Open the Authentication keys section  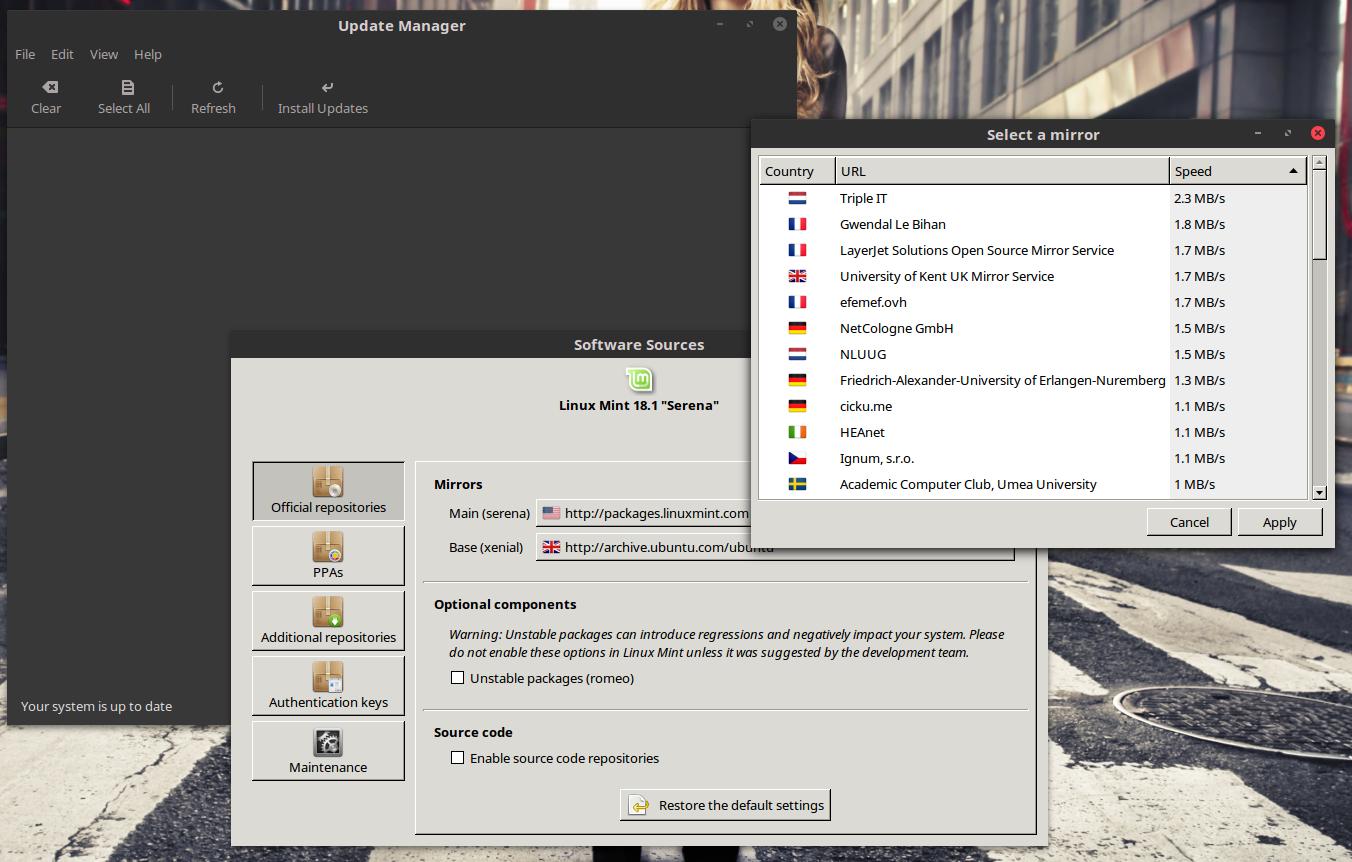click(328, 686)
